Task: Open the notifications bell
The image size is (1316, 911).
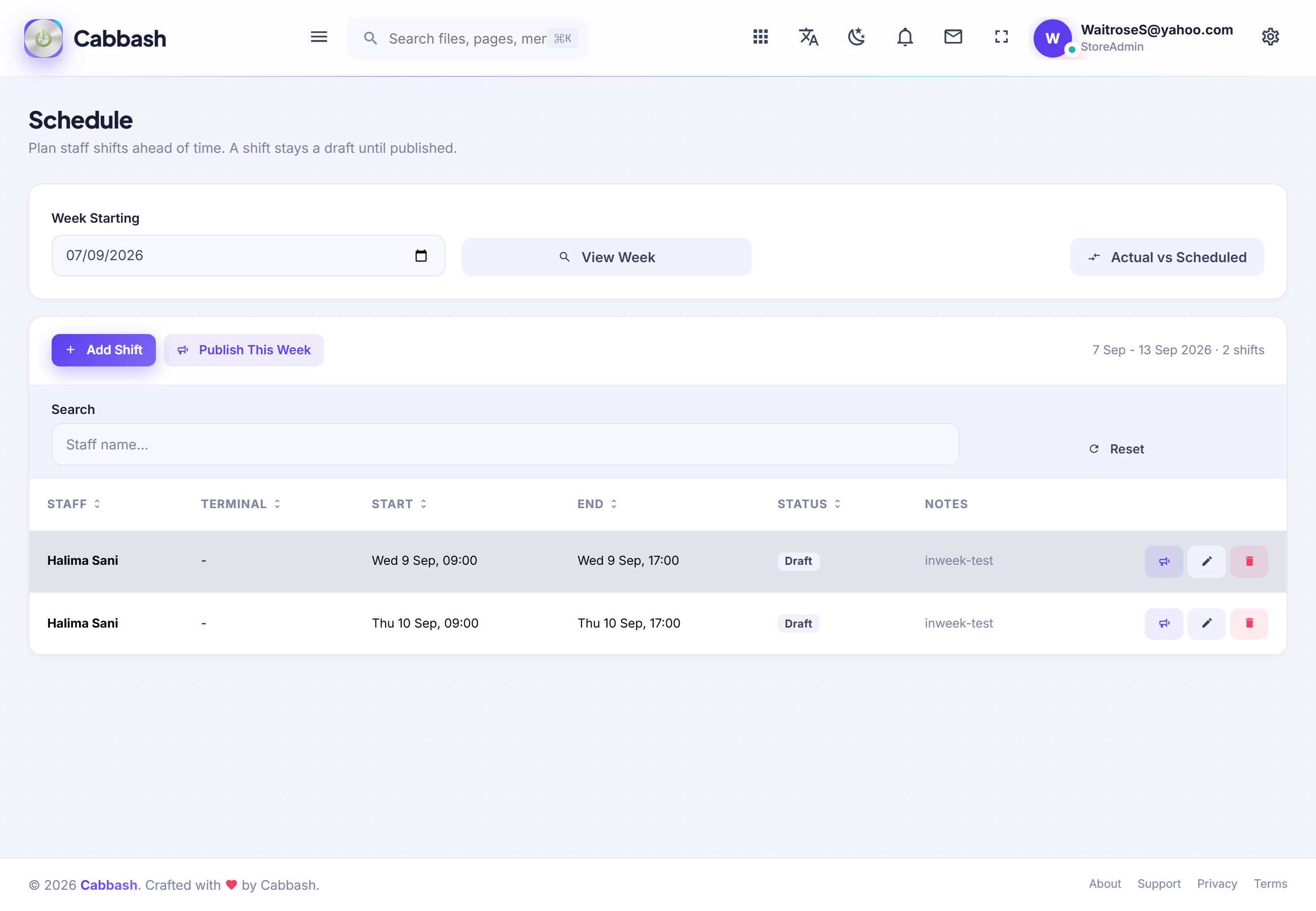Action: coord(904,37)
